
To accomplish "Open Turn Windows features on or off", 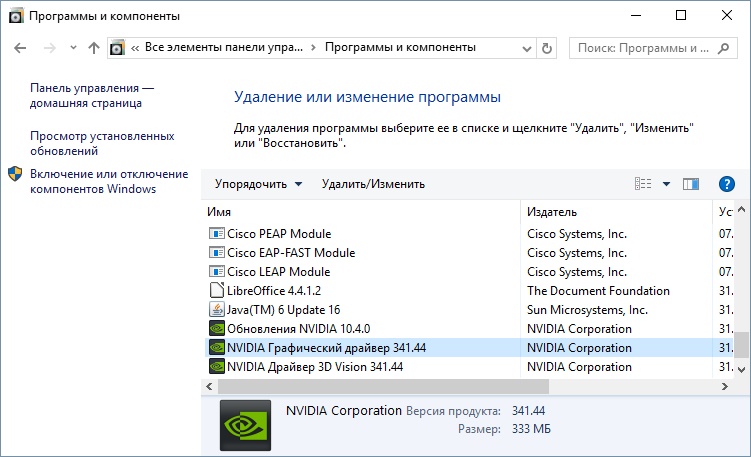I will [109, 181].
